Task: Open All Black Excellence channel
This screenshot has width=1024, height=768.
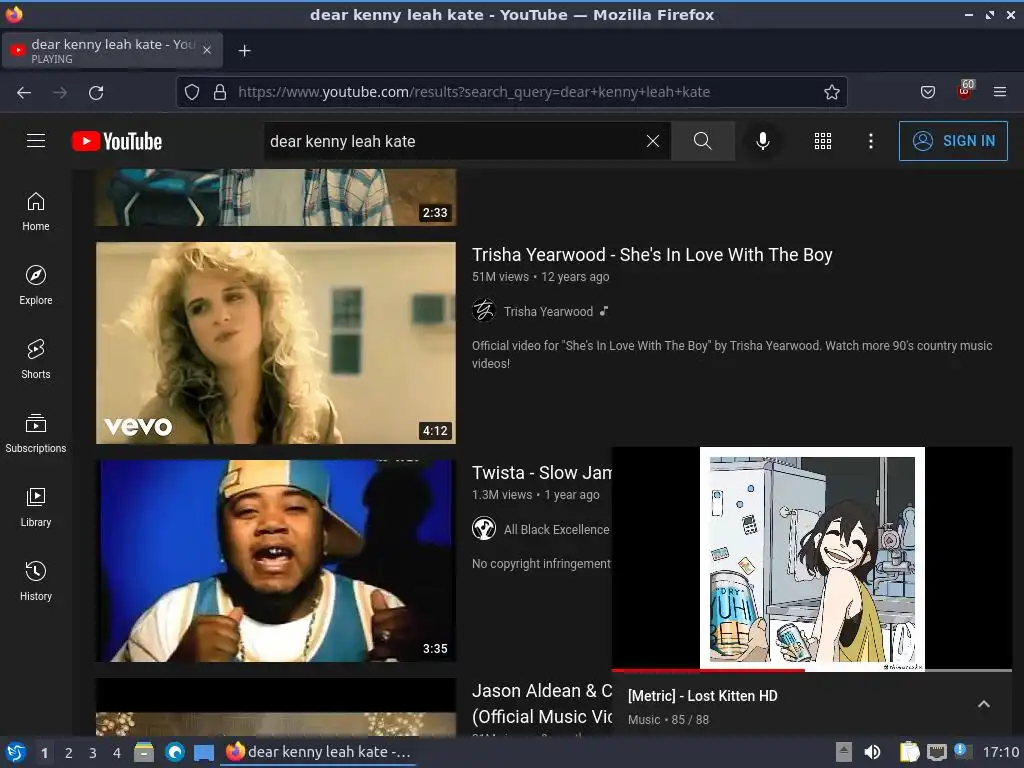Action: tap(556, 530)
